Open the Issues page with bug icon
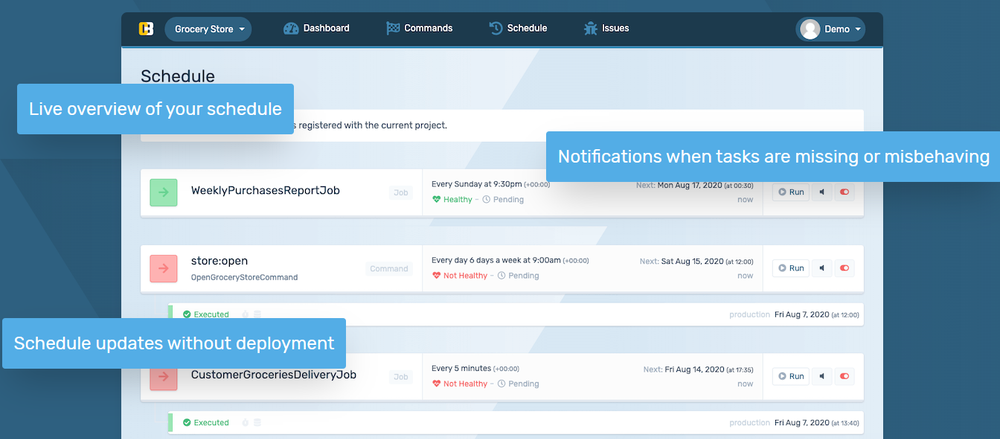The width and height of the screenshot is (1000, 439). coord(606,28)
